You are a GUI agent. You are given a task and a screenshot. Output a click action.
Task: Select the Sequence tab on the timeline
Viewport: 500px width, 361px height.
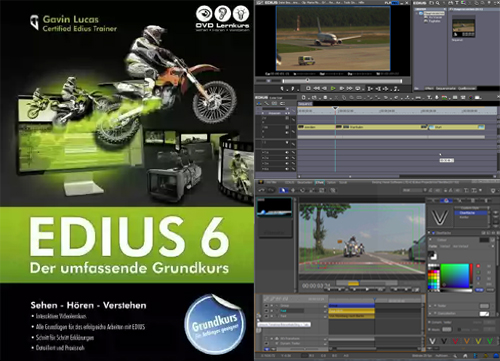point(305,104)
